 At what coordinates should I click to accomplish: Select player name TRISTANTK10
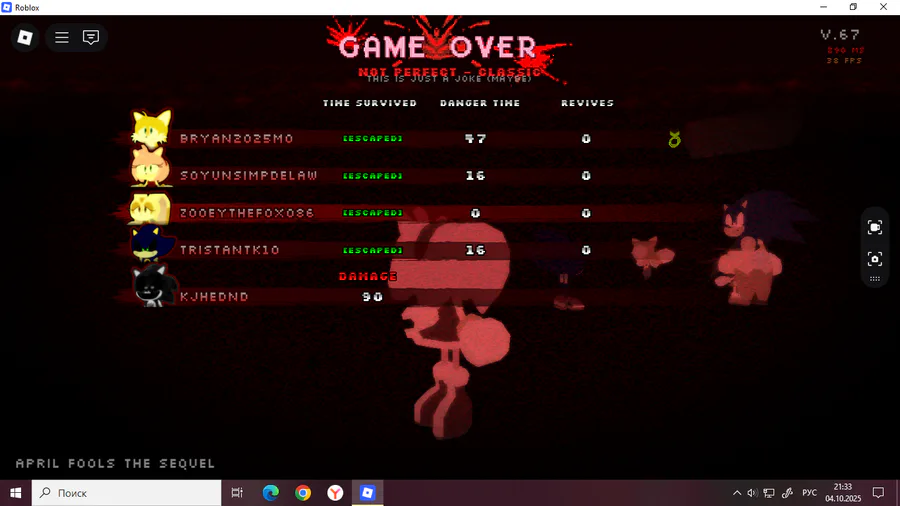click(x=230, y=250)
